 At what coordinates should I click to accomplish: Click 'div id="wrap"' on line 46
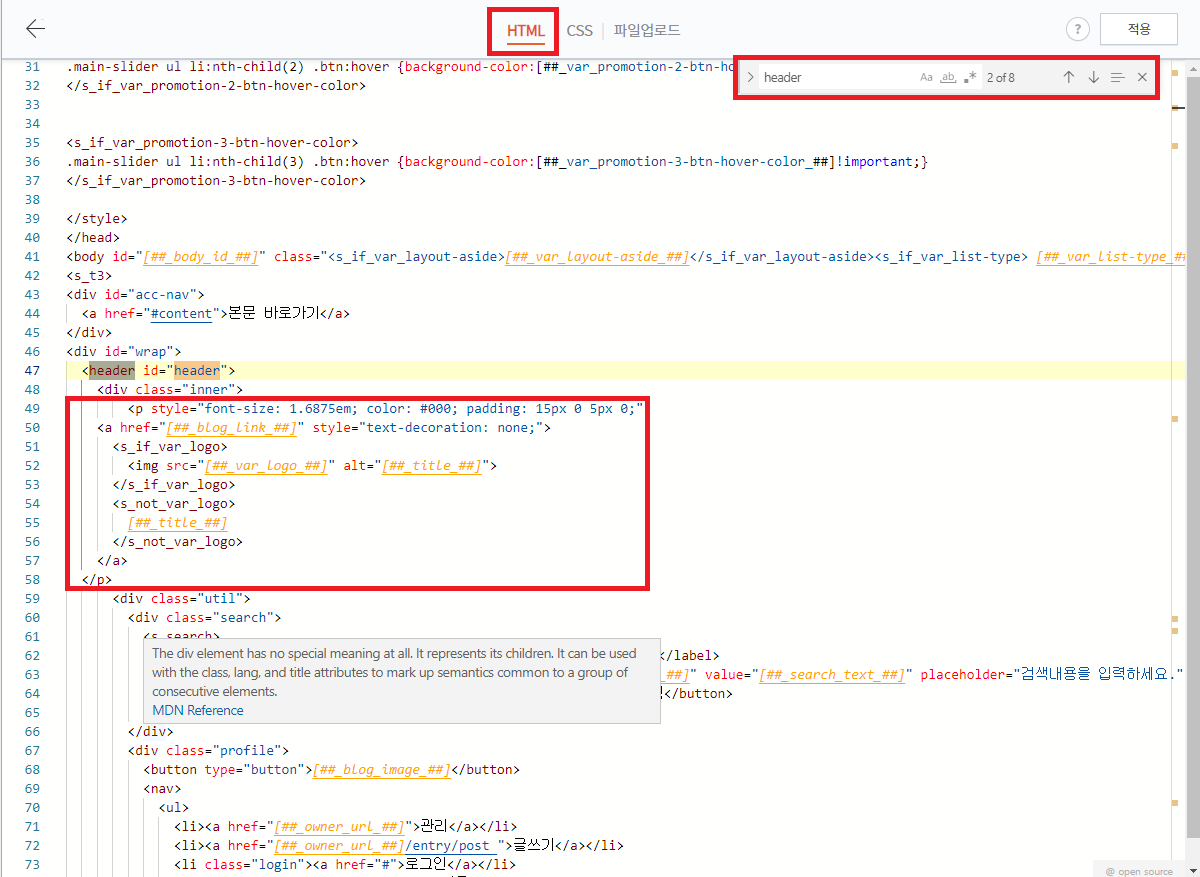pyautogui.click(x=123, y=351)
